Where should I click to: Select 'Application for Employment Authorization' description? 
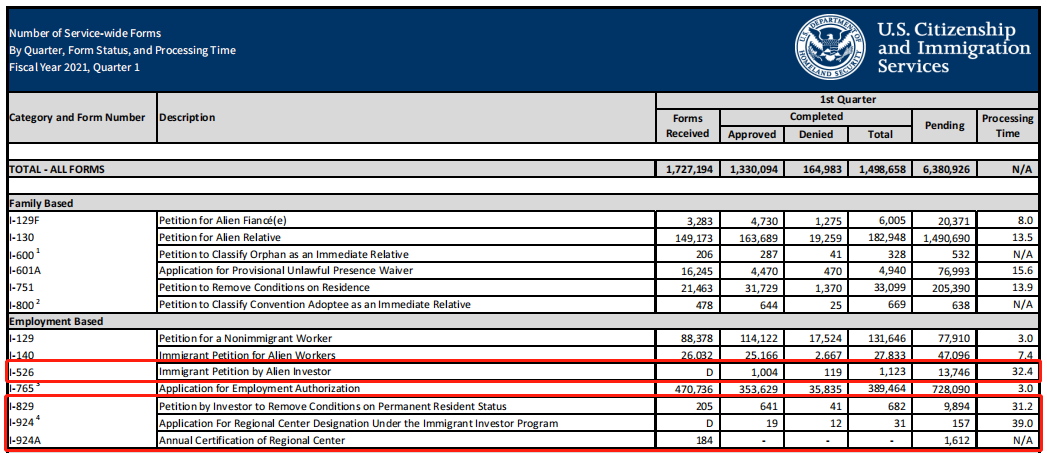(x=260, y=388)
